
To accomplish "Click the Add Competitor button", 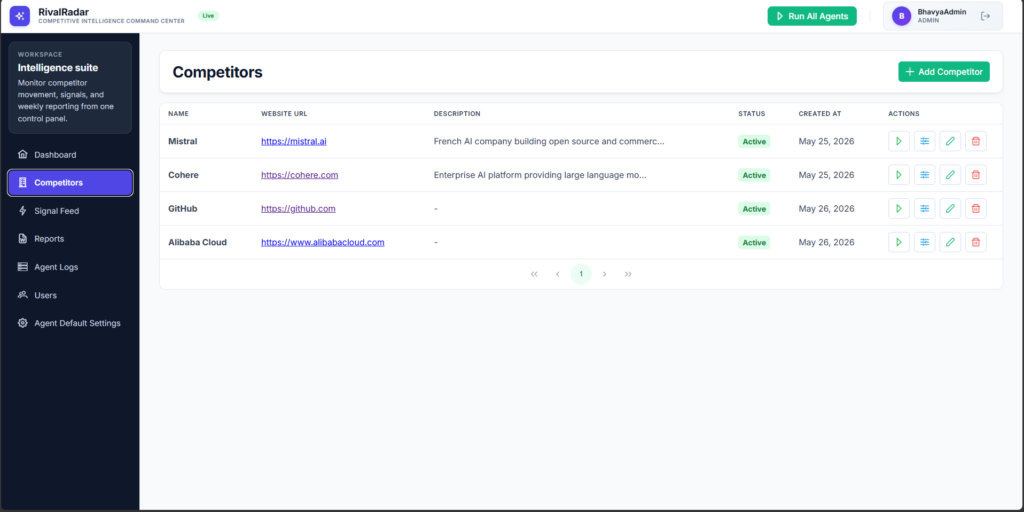I will coord(944,72).
